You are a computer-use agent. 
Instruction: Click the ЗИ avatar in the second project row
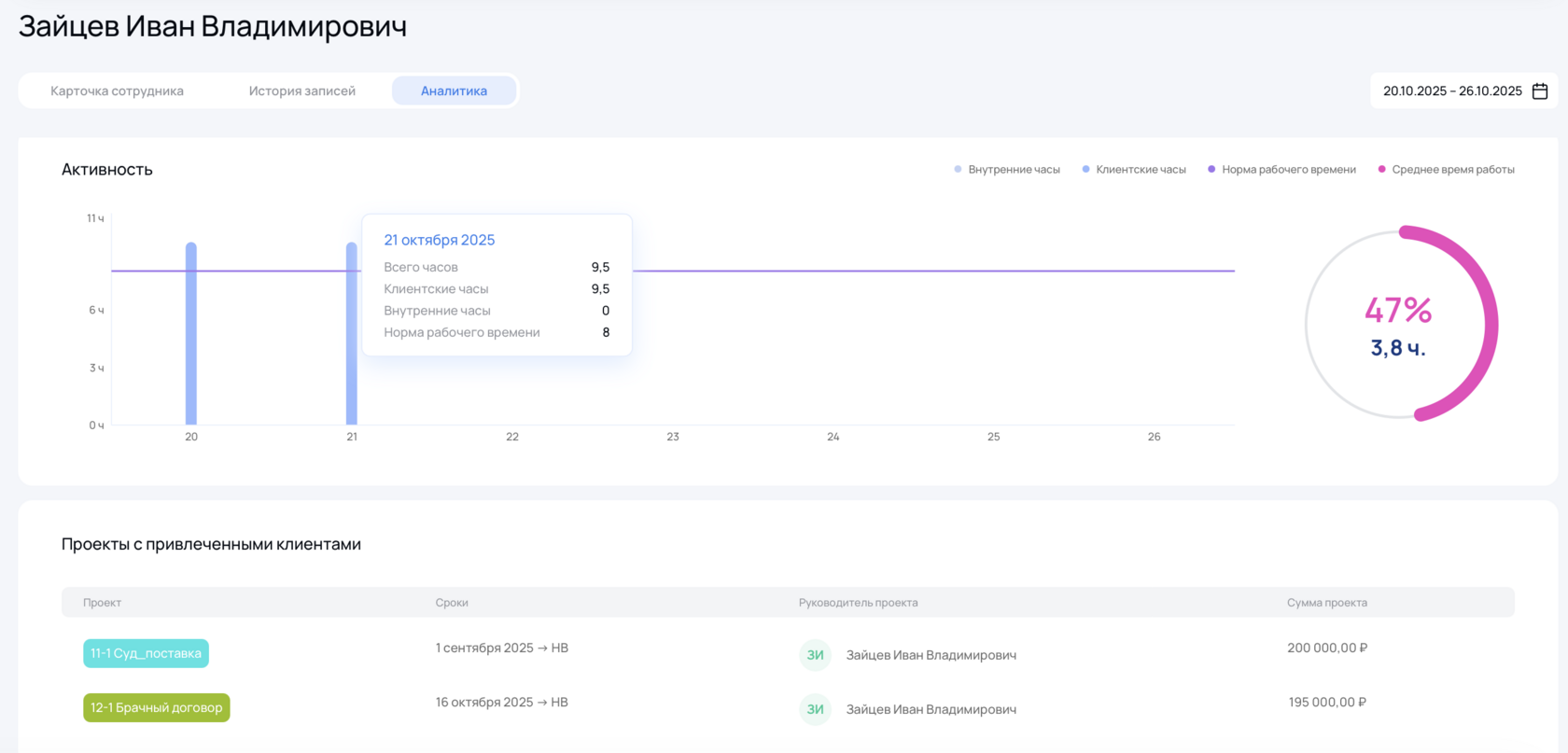pyautogui.click(x=815, y=709)
